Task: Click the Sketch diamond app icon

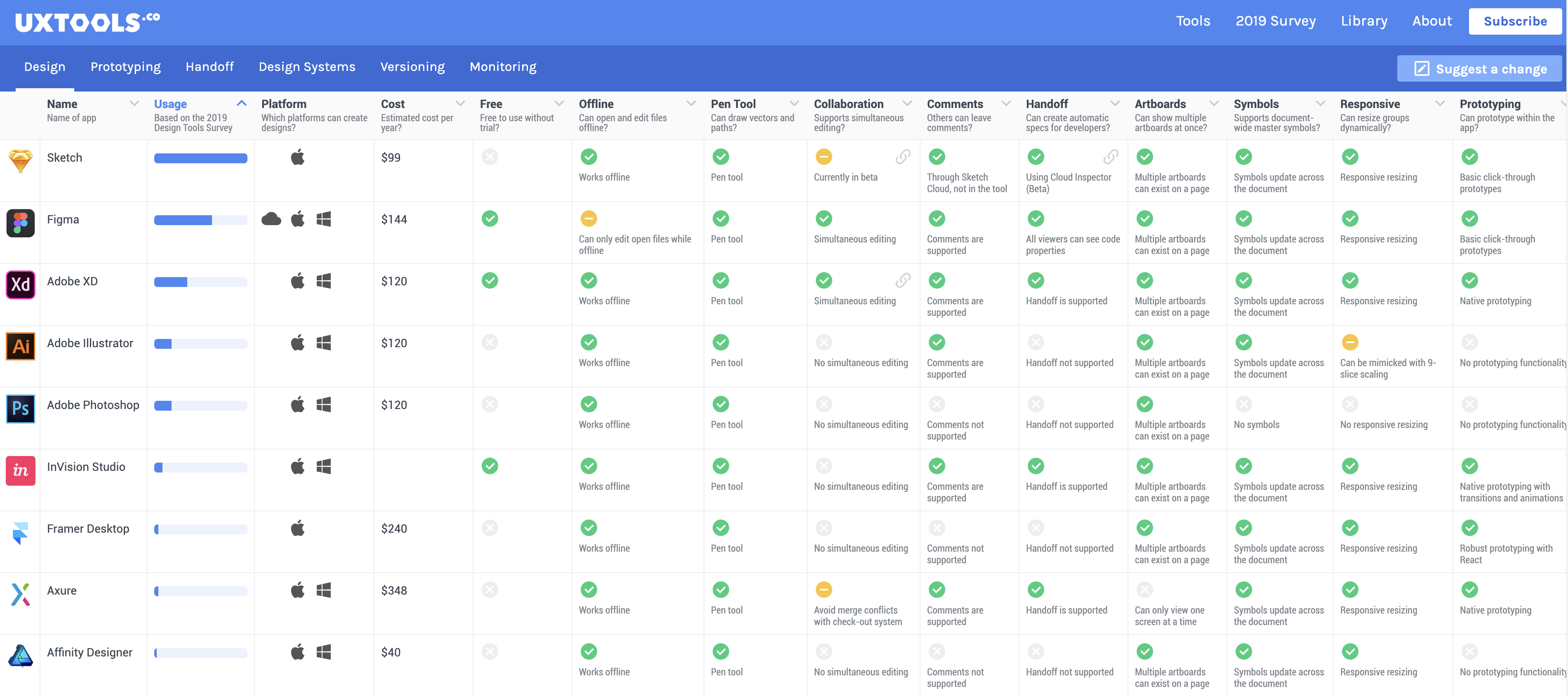Action: point(20,161)
